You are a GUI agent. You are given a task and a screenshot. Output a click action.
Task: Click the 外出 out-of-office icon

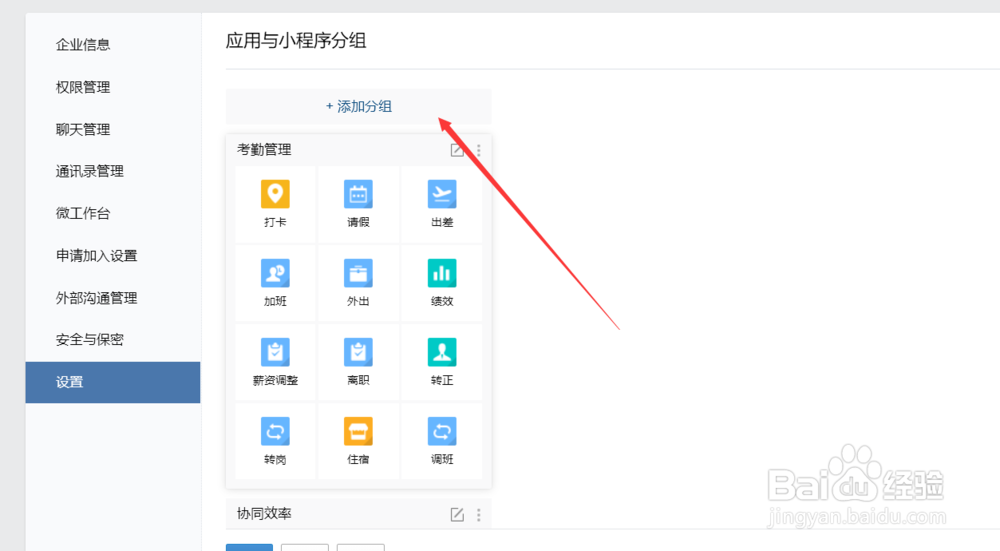tap(358, 274)
